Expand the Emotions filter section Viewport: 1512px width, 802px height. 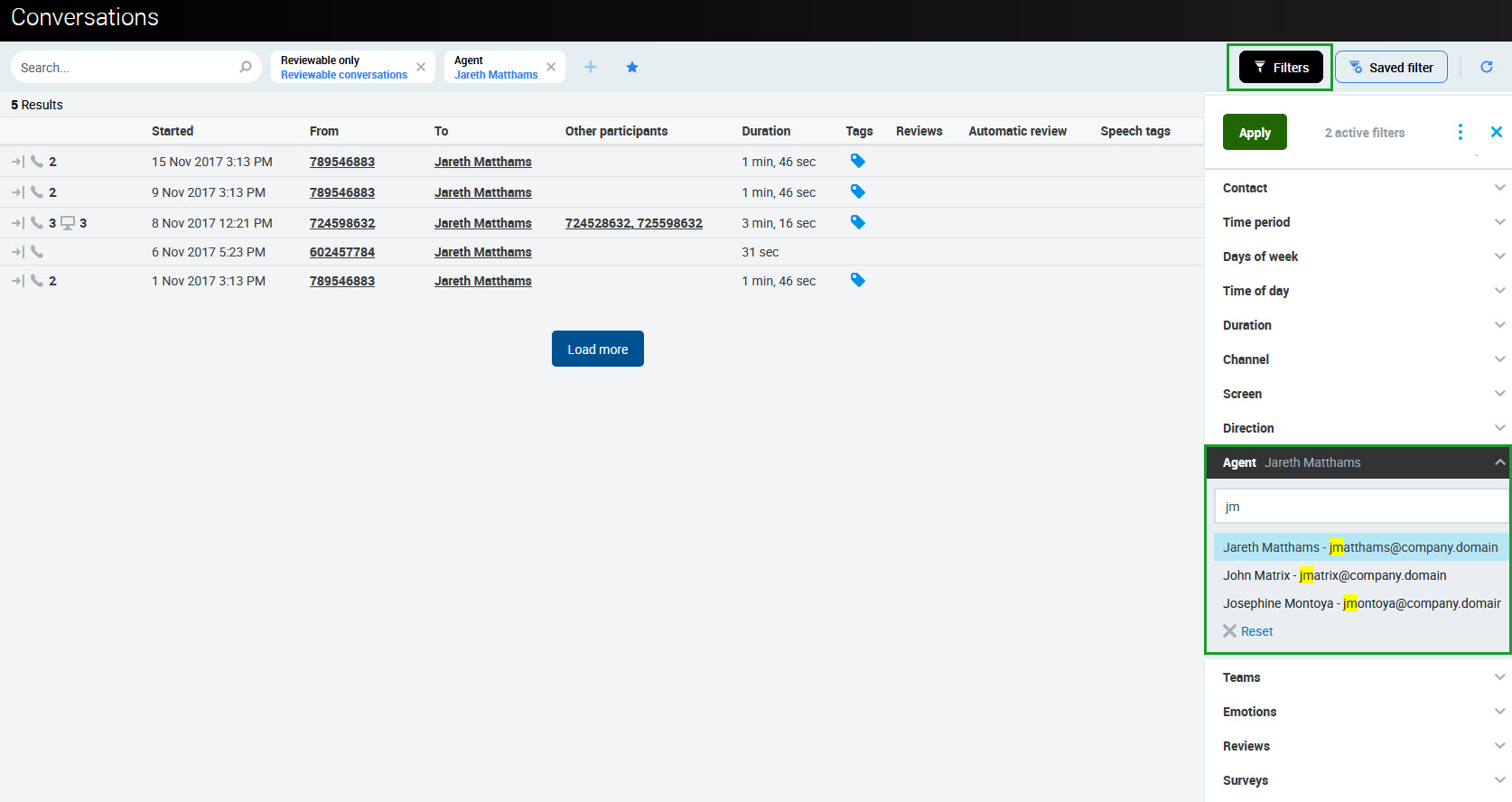pyautogui.click(x=1358, y=712)
